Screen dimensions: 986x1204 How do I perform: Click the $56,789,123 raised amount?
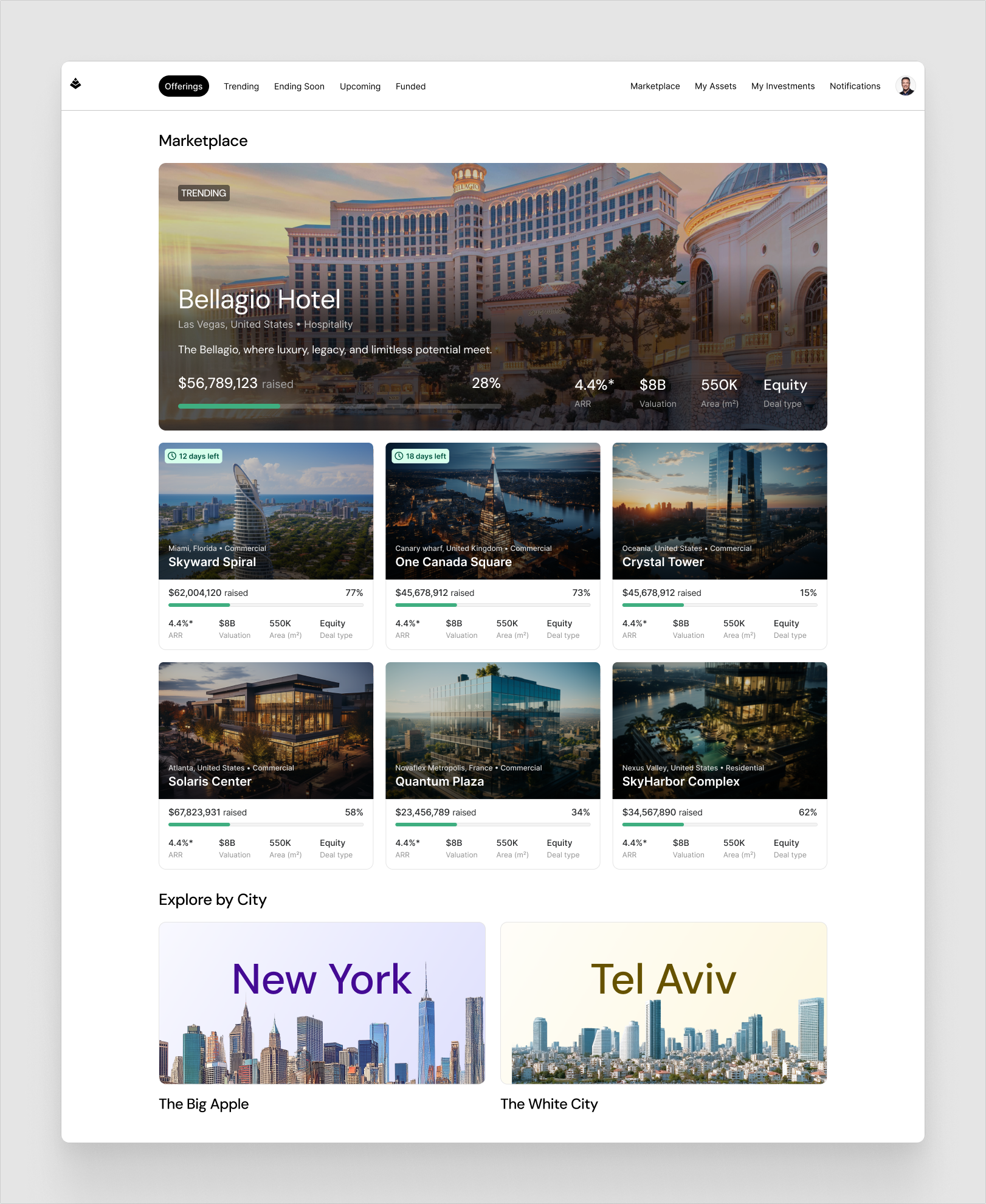[236, 383]
